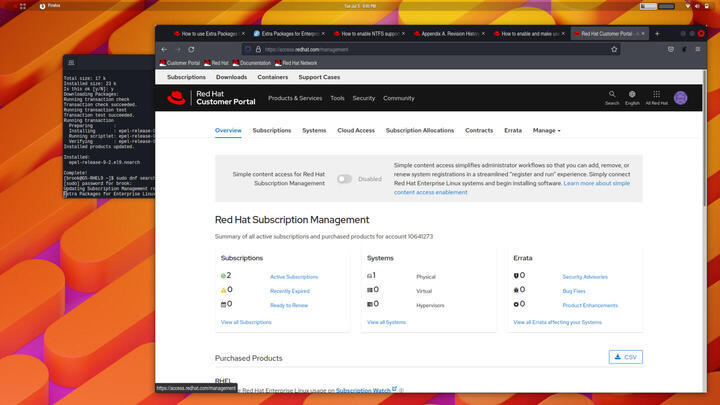The width and height of the screenshot is (720, 405).
Task: Change language via English globe icon
Action: [x=632, y=97]
